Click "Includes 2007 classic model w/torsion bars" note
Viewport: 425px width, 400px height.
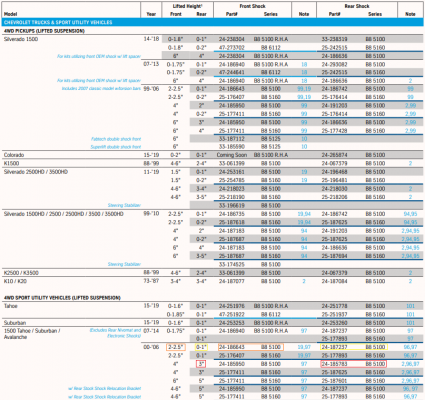[x=101, y=88]
